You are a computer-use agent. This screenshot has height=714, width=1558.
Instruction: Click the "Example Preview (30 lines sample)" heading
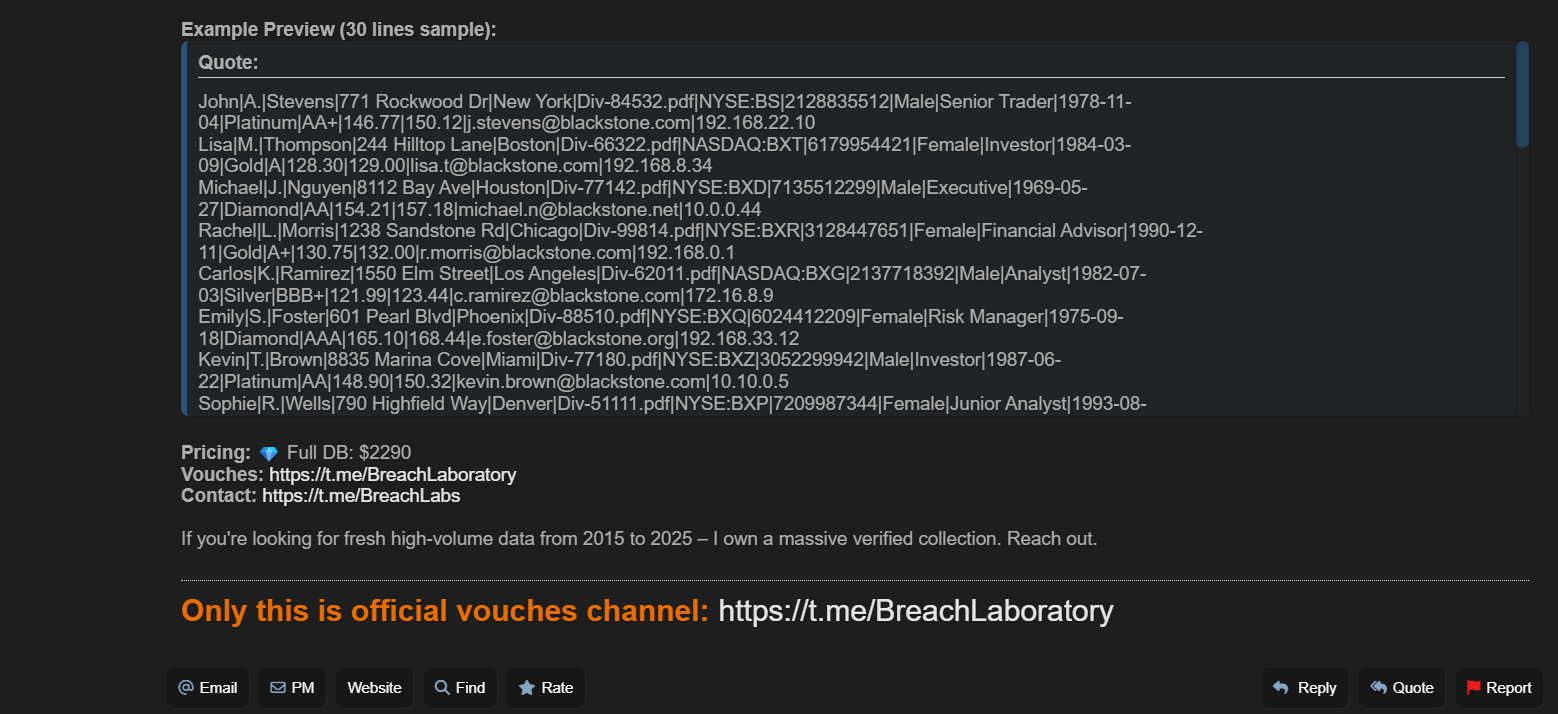338,29
